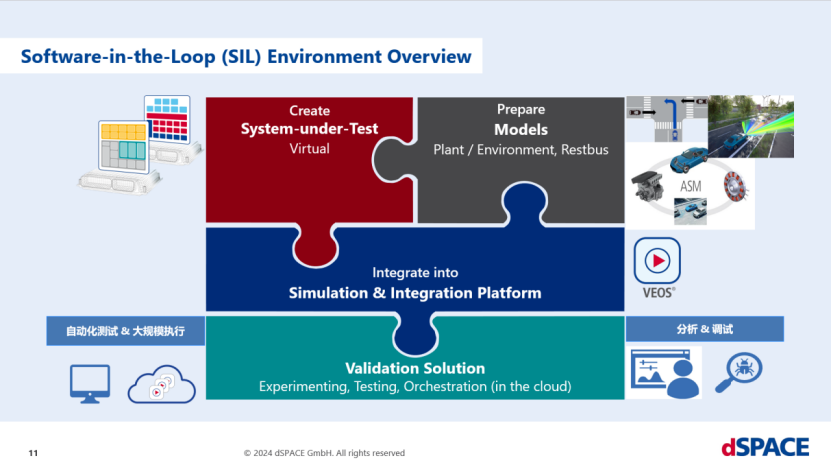Click the dSPACE copyright footer text
Screen dimensions: 831x468
[324, 453]
